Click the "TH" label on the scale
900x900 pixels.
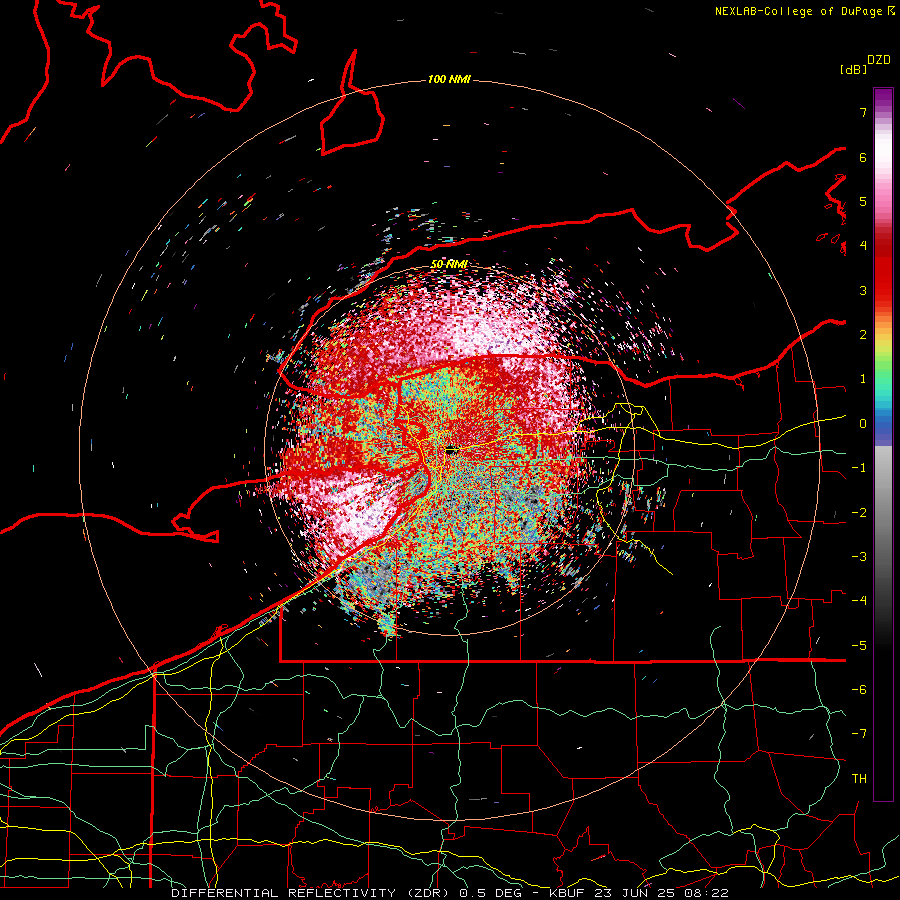pyautogui.click(x=859, y=779)
